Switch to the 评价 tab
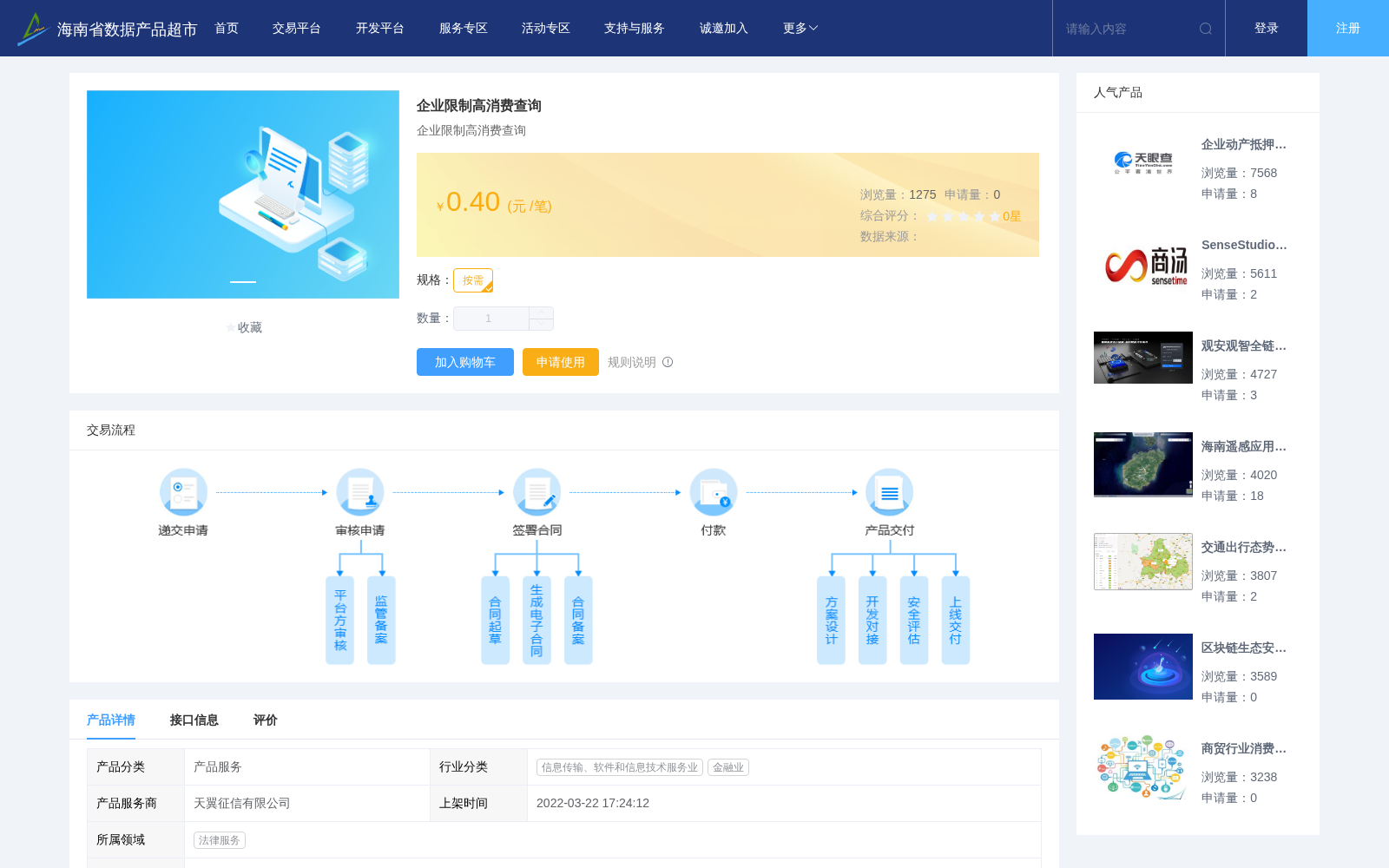The height and width of the screenshot is (868, 1389). (x=266, y=720)
